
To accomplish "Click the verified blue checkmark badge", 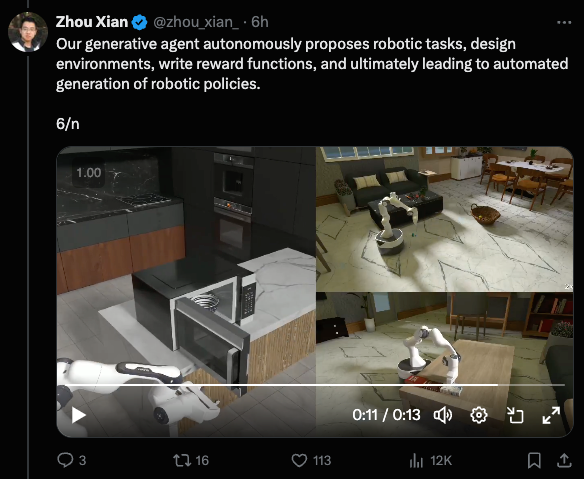I will pos(140,22).
